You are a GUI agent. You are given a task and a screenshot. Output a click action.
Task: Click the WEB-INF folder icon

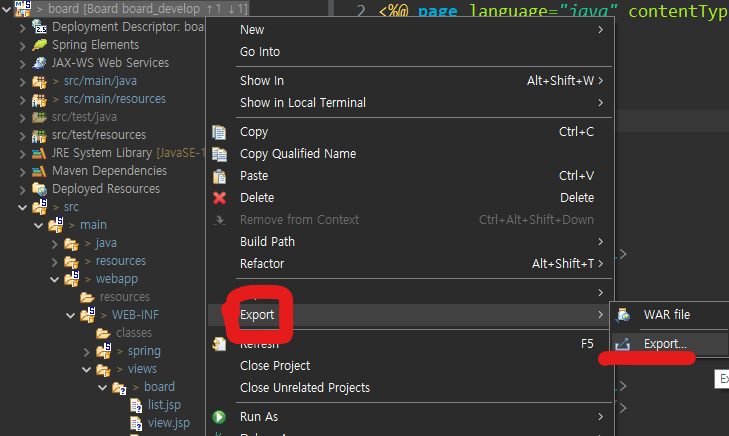pyautogui.click(x=88, y=315)
